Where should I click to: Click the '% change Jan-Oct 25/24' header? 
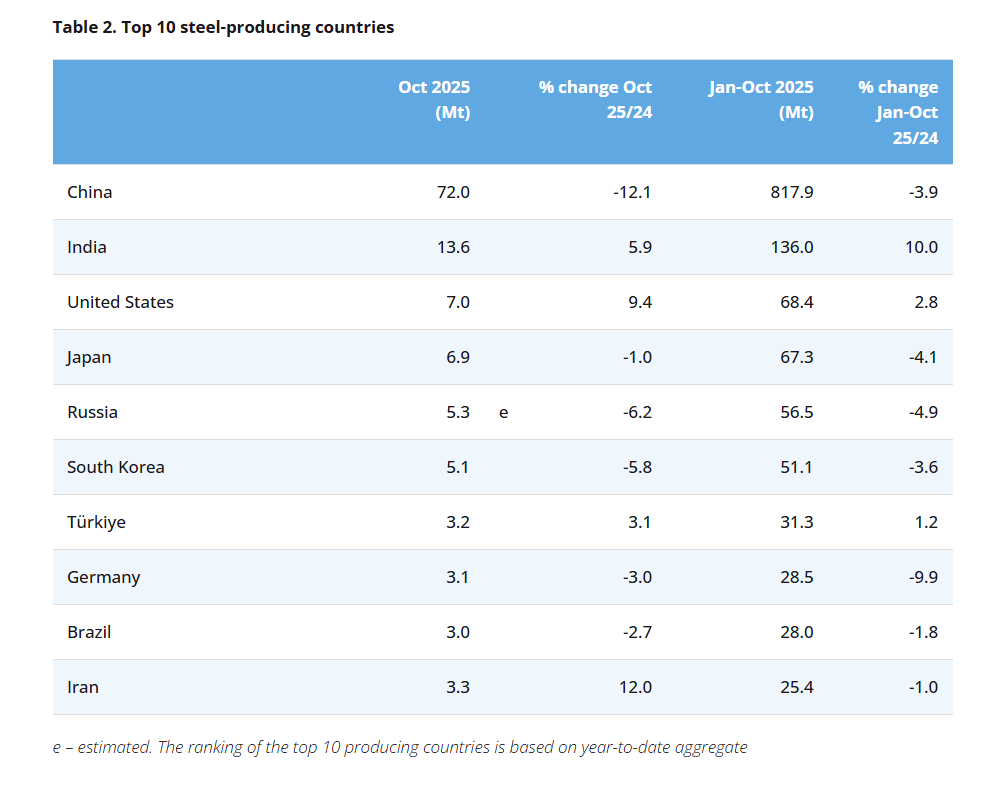point(898,112)
